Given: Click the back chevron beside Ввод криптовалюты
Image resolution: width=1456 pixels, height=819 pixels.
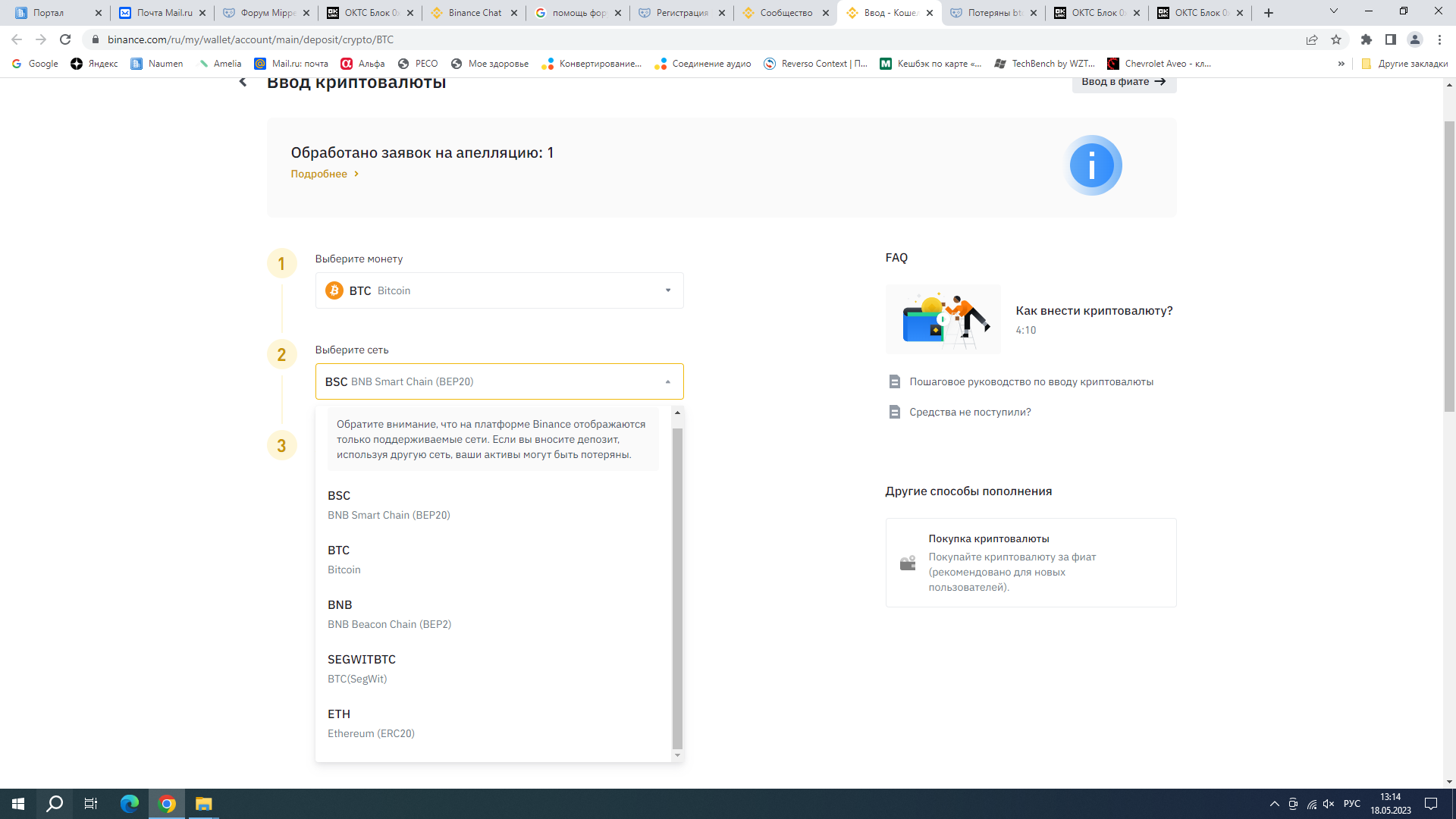Looking at the screenshot, I should [243, 82].
